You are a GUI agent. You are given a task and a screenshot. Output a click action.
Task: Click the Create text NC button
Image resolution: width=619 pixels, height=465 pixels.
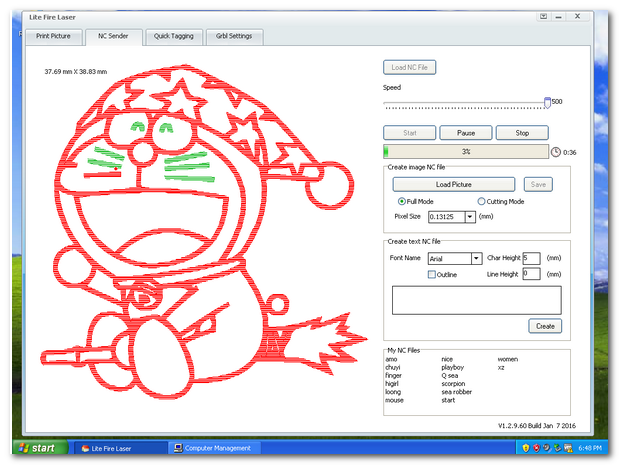coord(545,326)
